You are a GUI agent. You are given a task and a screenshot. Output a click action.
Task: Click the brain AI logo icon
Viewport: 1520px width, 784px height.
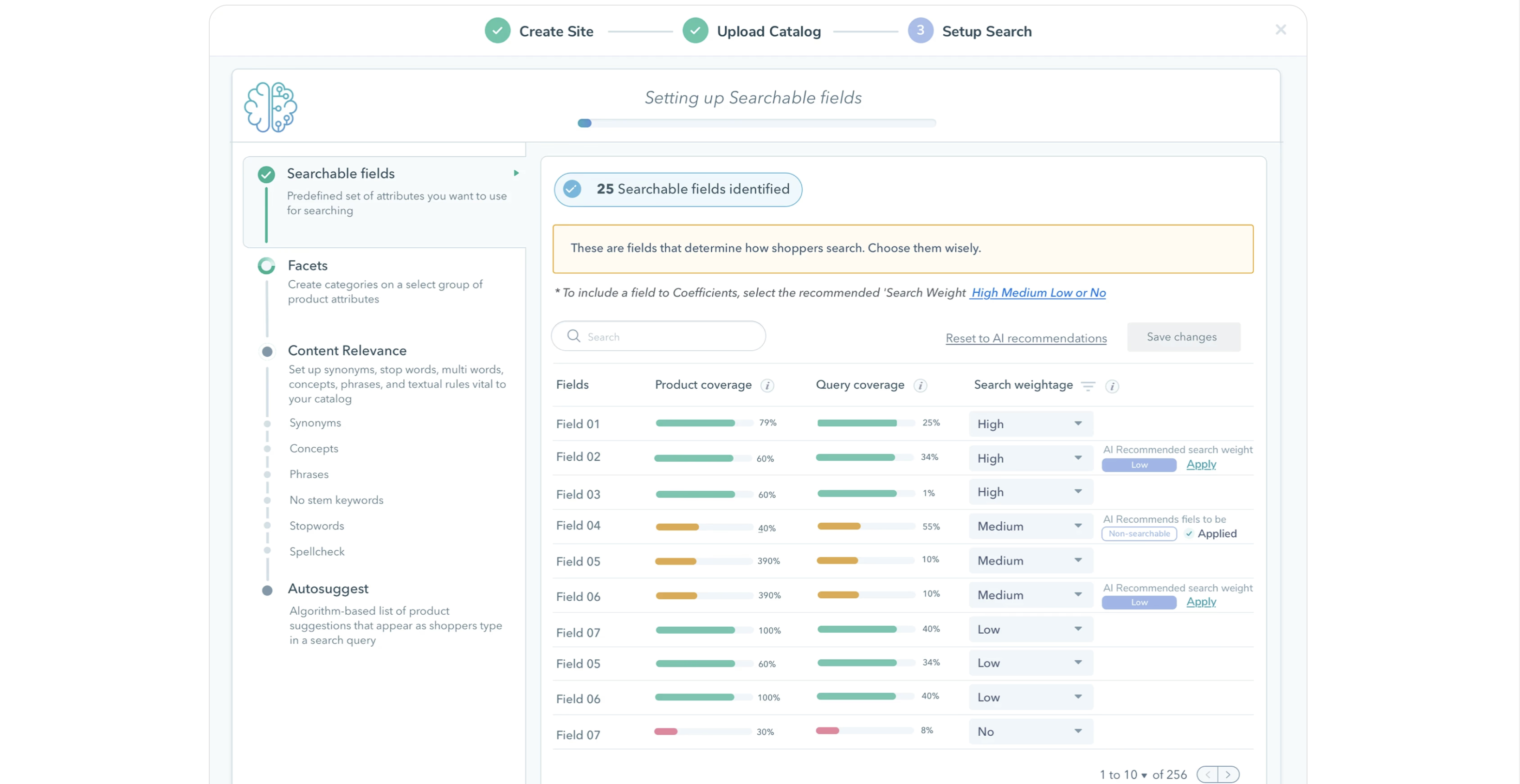tap(270, 107)
